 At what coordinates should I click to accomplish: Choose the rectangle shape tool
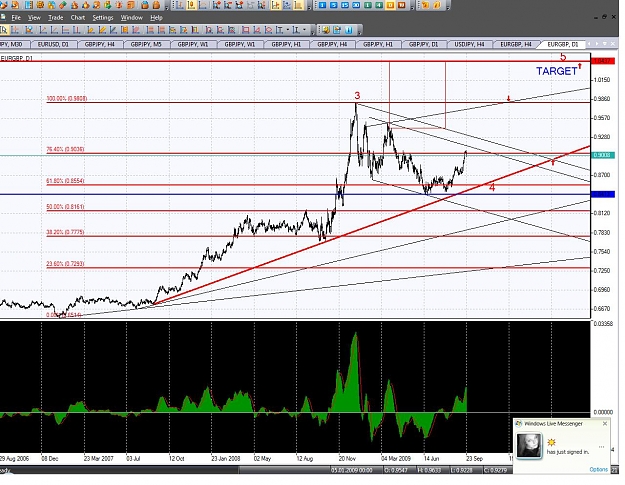point(246,30)
